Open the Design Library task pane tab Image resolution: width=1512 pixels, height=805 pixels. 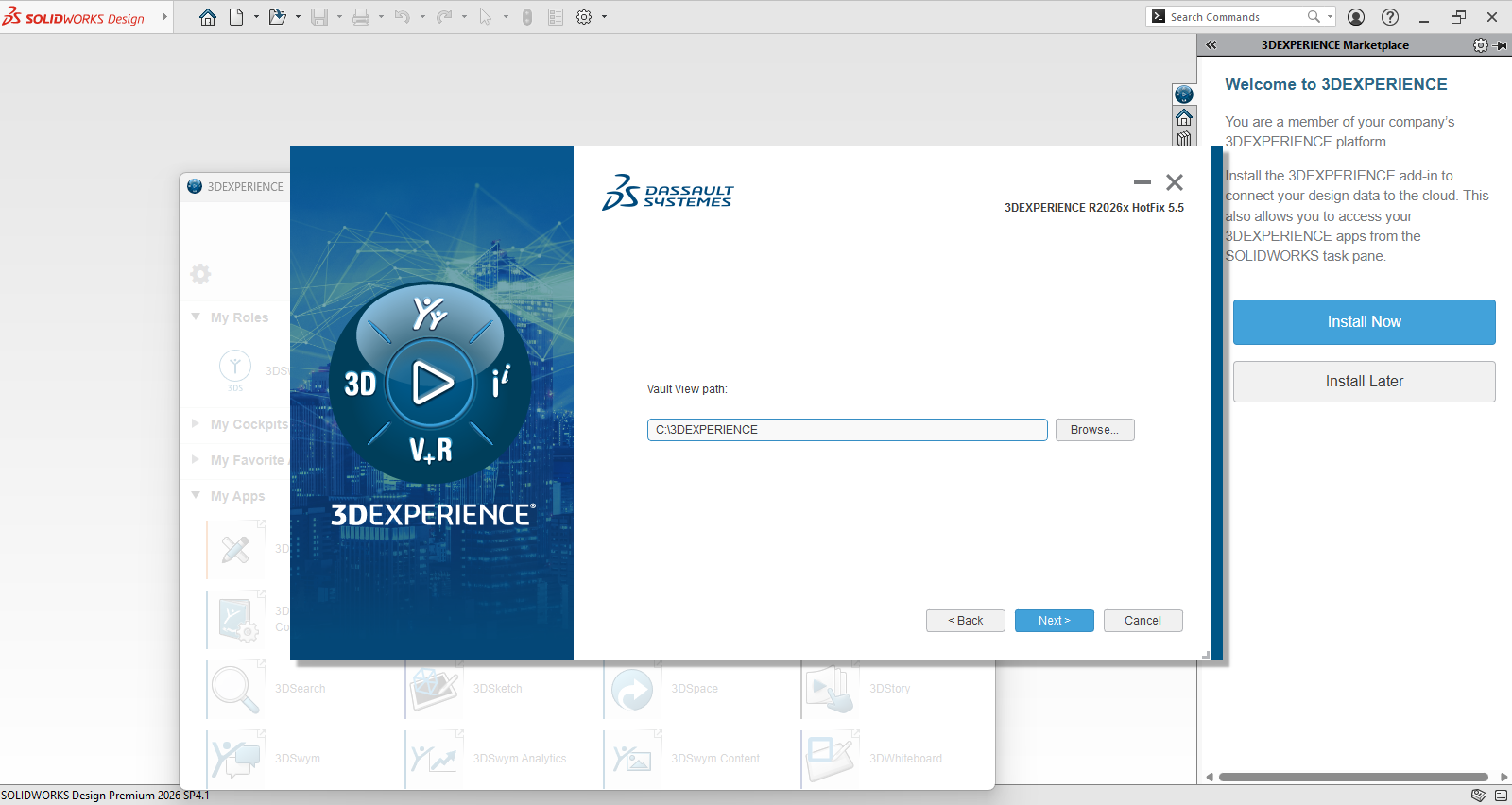tap(1184, 138)
